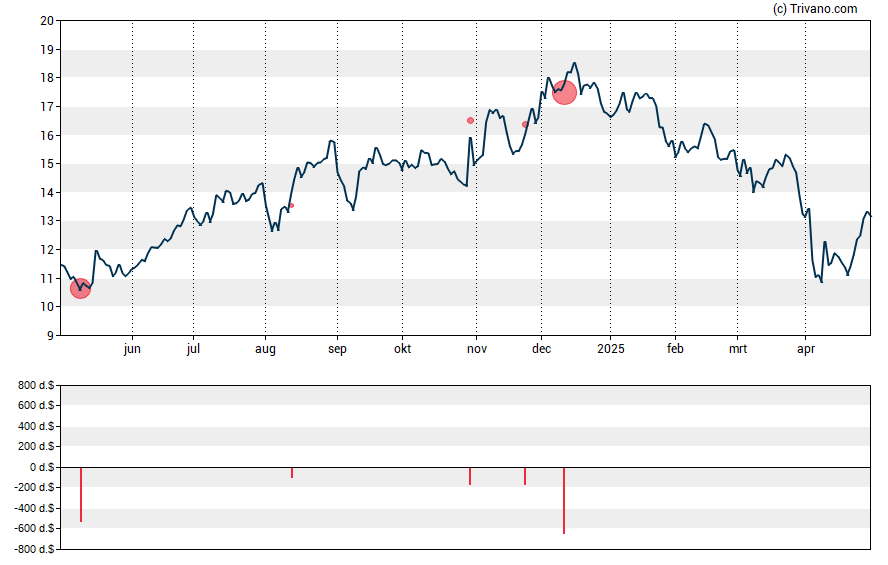Click the red volume bar in May
The image size is (888, 565).
point(81,495)
